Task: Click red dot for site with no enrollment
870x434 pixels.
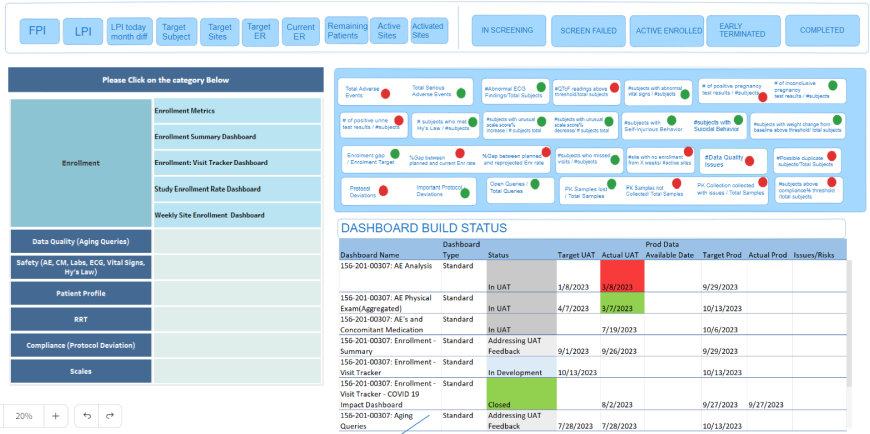Action: (688, 152)
